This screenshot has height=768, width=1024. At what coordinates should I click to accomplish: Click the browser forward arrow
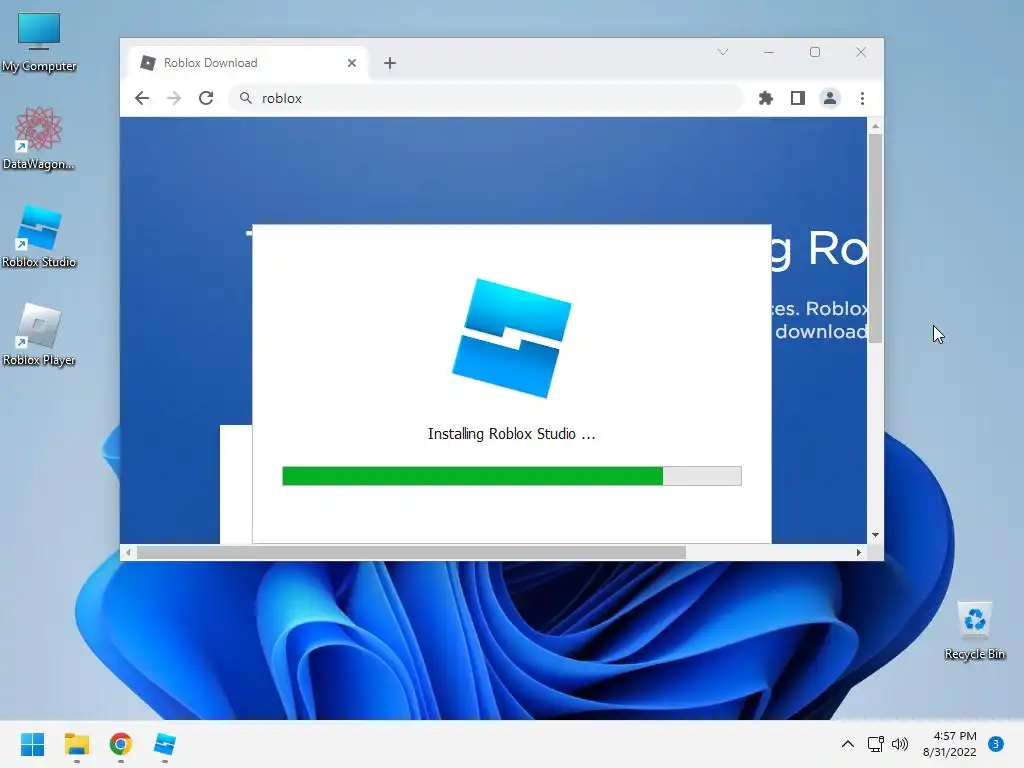coord(174,98)
